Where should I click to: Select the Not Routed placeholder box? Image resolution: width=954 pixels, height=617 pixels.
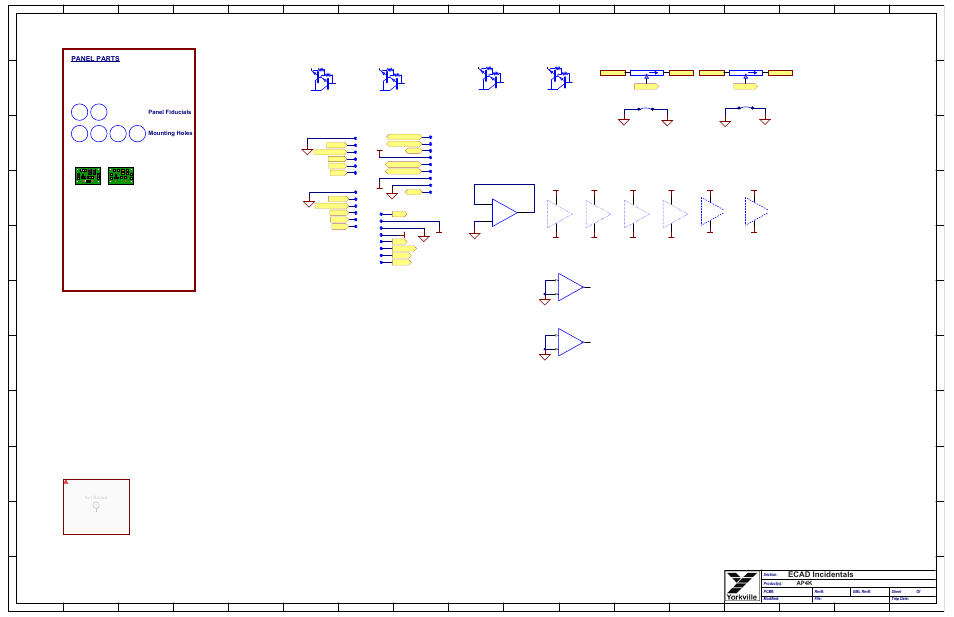96,507
